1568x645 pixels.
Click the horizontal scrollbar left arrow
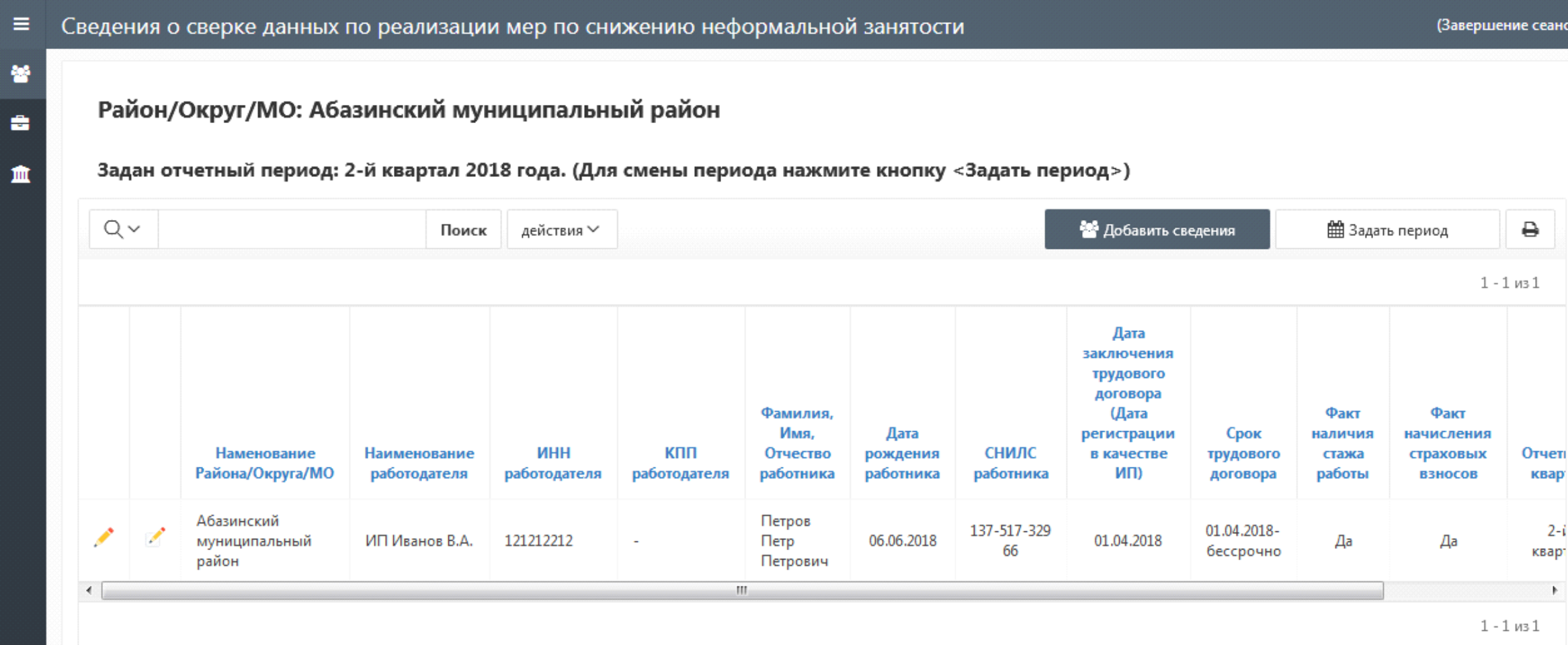tap(89, 591)
